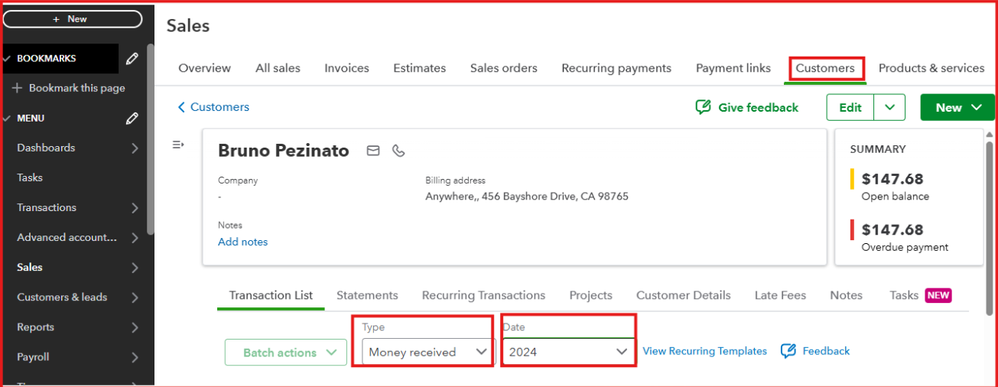This screenshot has width=998, height=387.
Task: Open the Type dropdown showing Money received
Action: [x=428, y=351]
